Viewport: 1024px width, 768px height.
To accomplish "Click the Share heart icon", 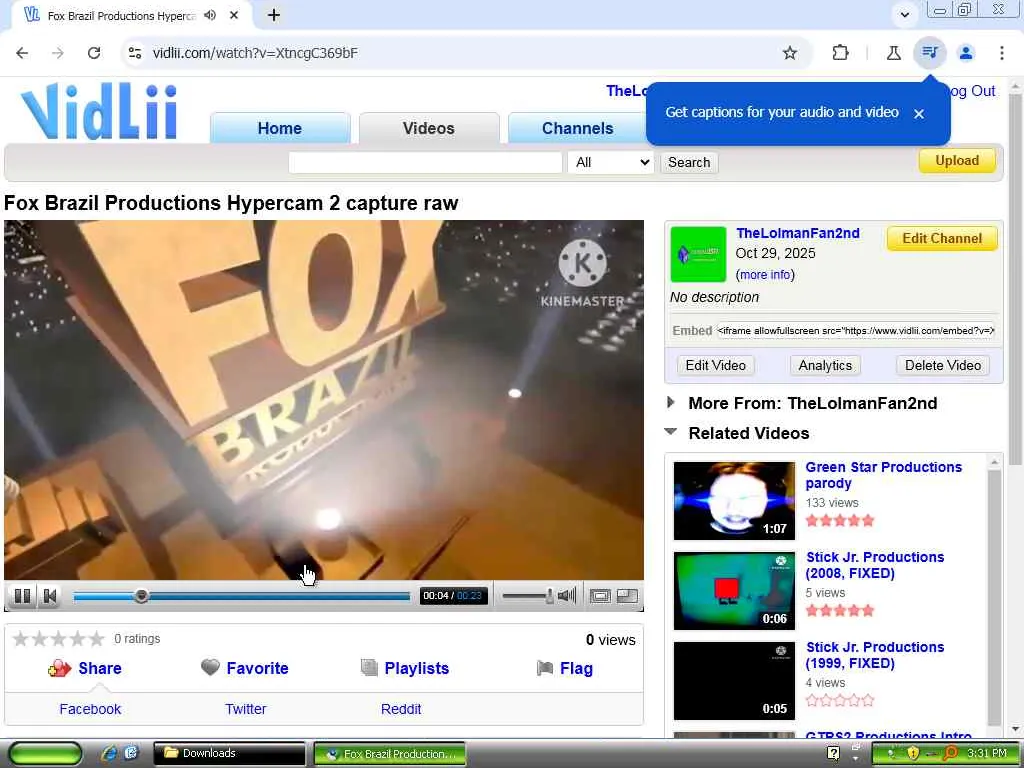I will pyautogui.click(x=59, y=668).
